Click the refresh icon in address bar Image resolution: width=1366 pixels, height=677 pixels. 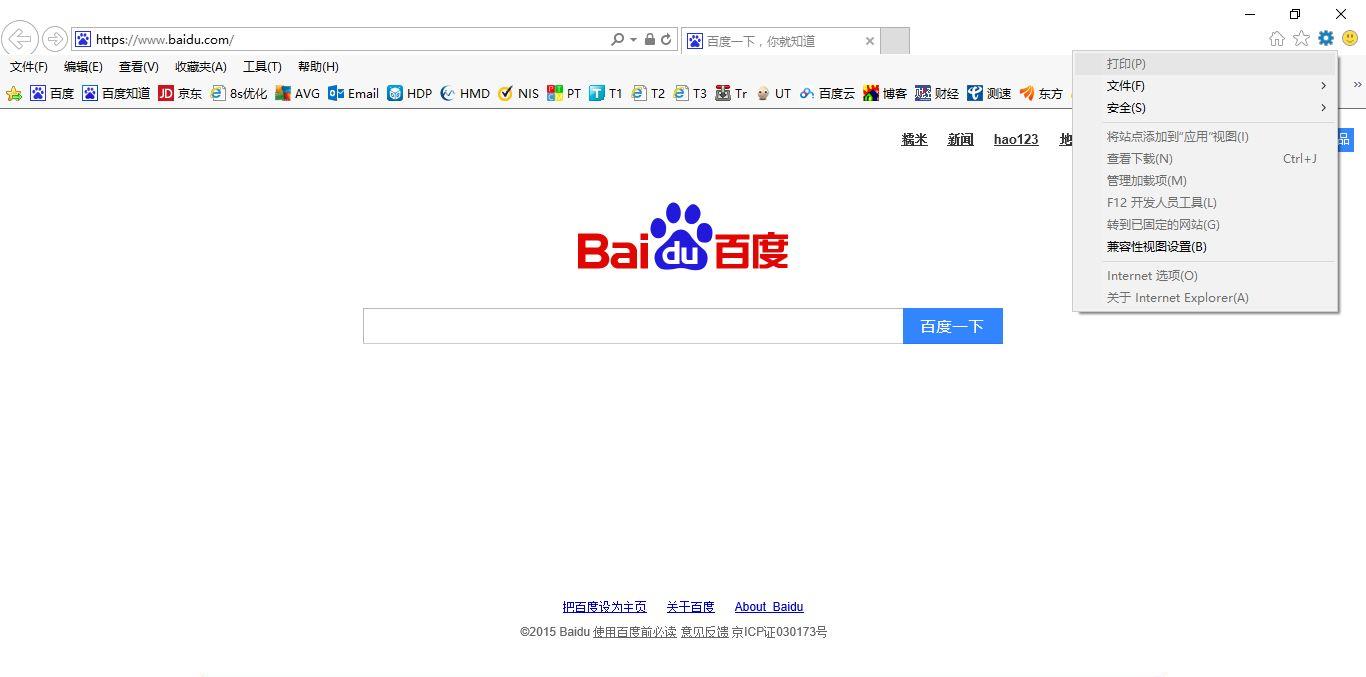pyautogui.click(x=666, y=40)
